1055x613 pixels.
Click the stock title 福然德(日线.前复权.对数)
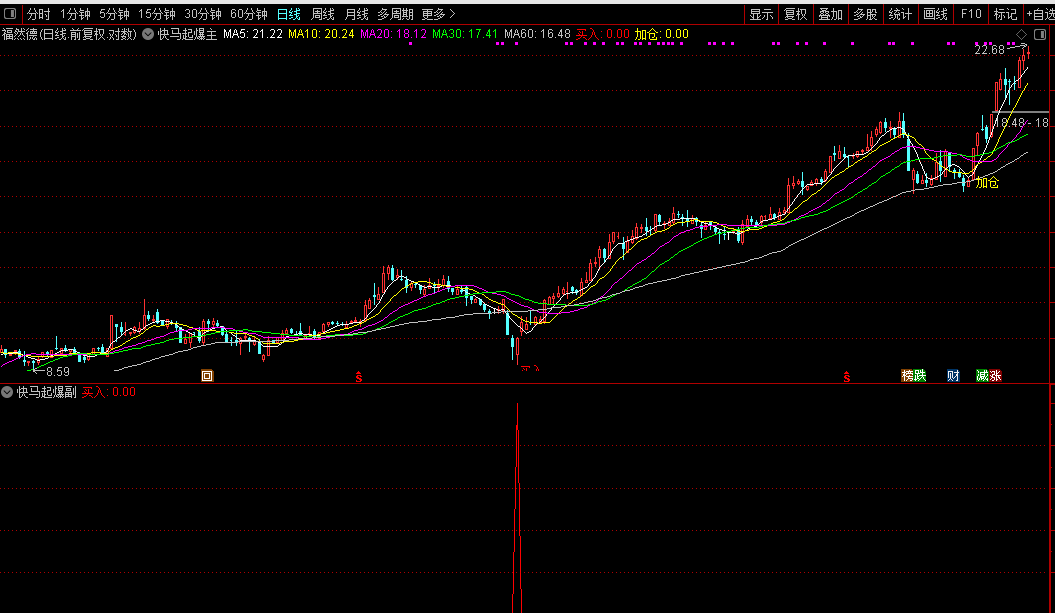coord(69,34)
